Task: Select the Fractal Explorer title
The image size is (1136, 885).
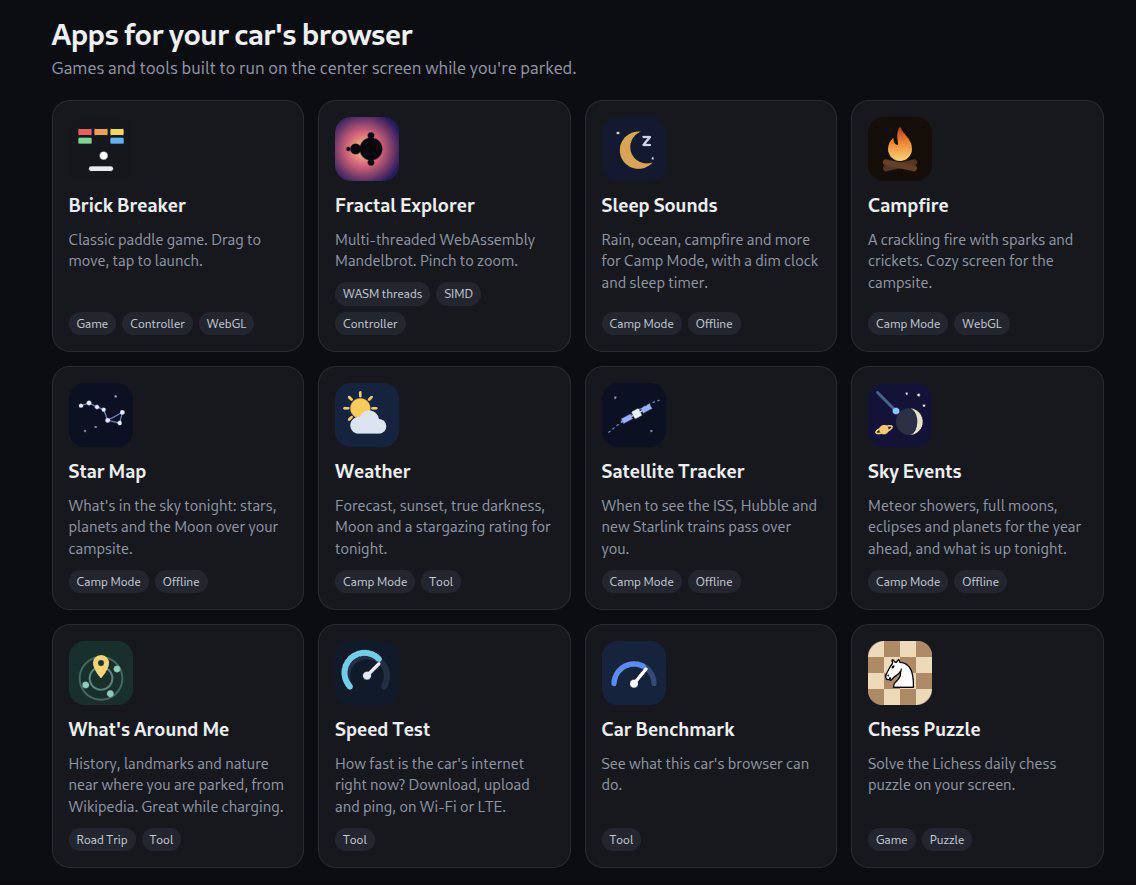Action: 404,205
